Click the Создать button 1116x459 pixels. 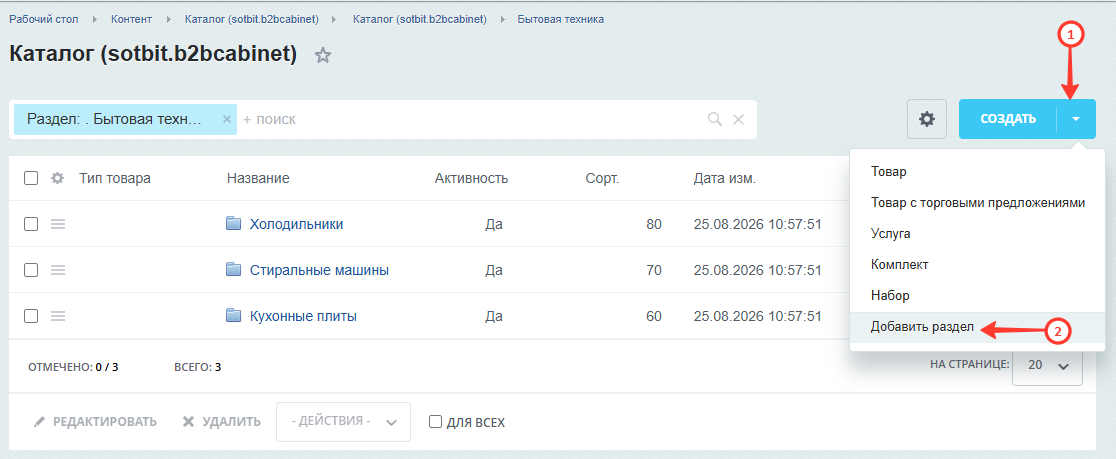pos(1008,119)
